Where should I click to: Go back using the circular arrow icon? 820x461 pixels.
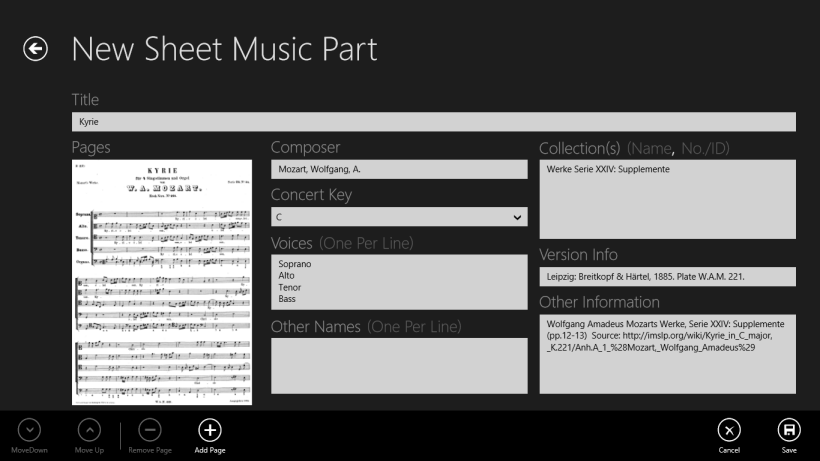point(36,49)
